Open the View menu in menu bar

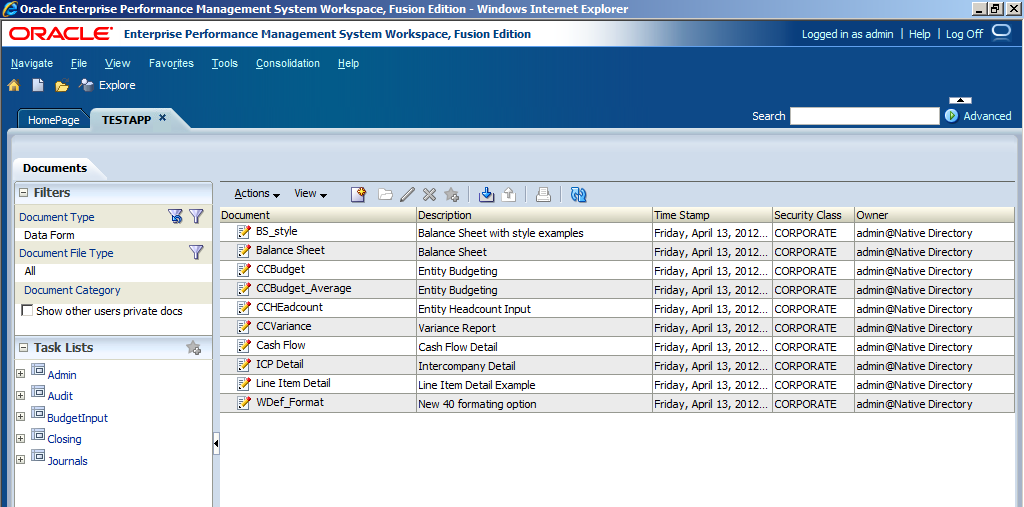click(118, 63)
